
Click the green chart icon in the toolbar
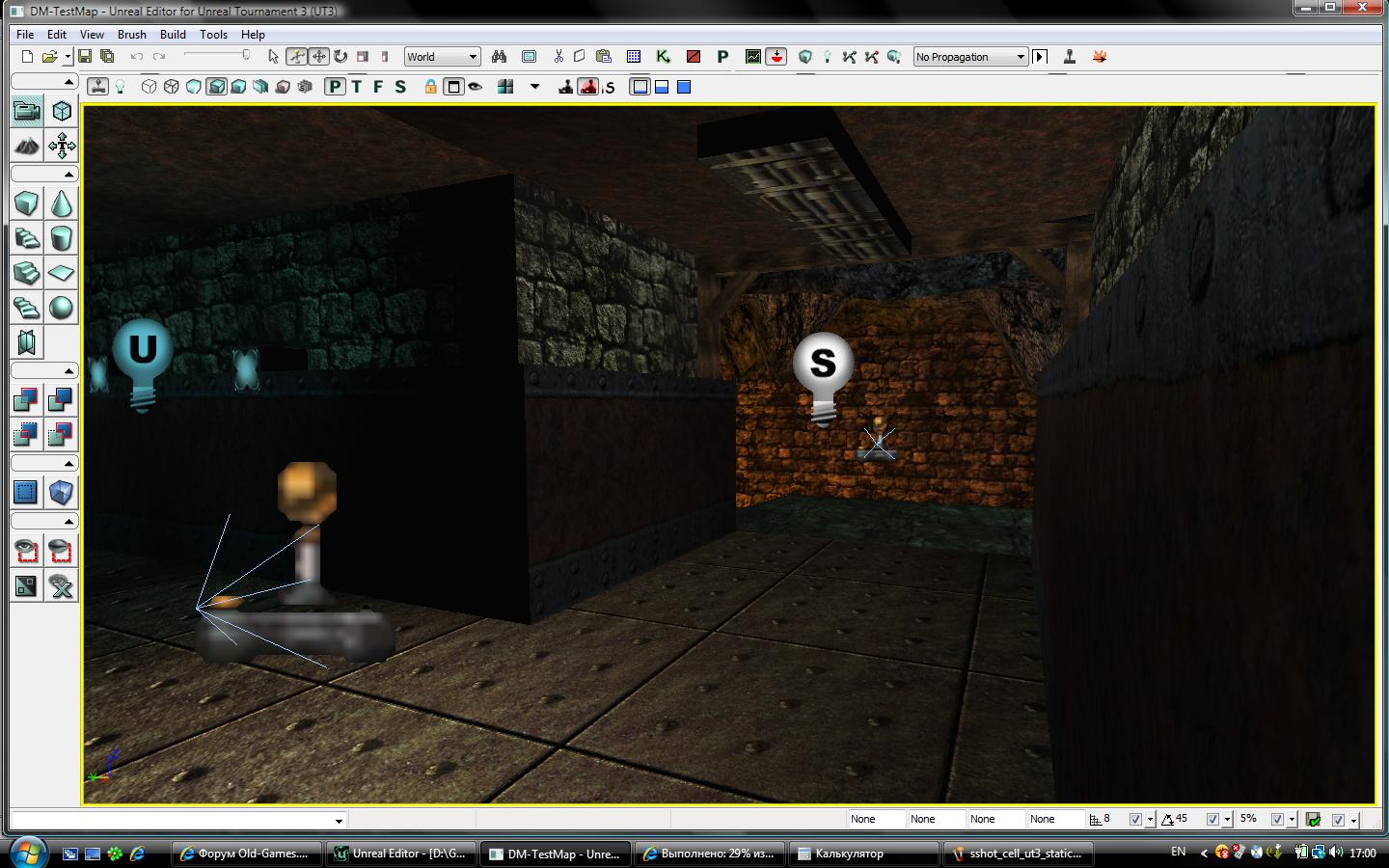pyautogui.click(x=752, y=57)
